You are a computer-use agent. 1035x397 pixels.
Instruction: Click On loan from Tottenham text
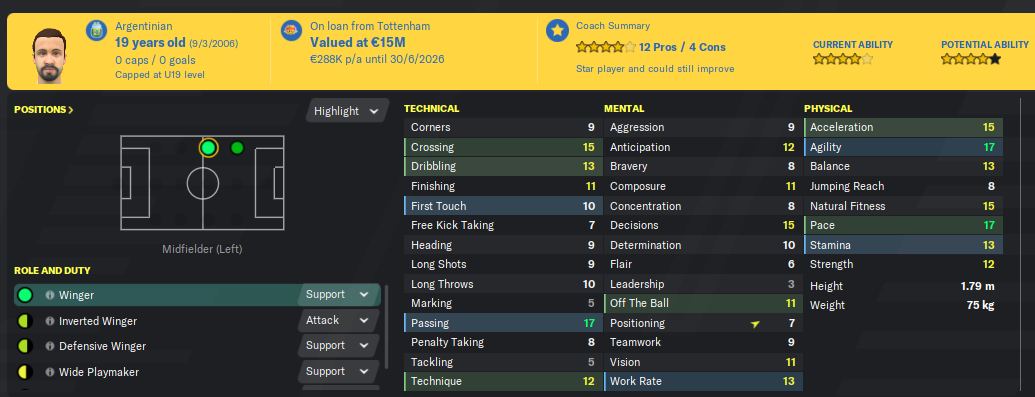pos(370,26)
